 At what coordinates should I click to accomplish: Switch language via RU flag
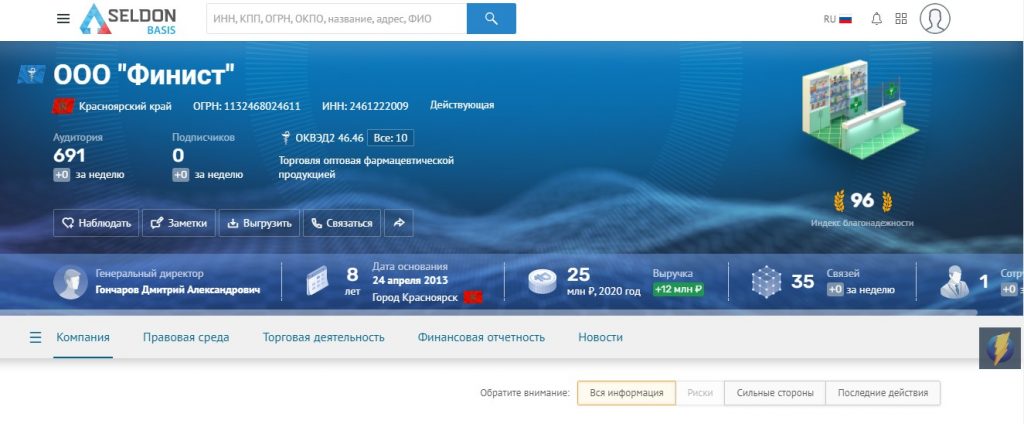pyautogui.click(x=838, y=19)
